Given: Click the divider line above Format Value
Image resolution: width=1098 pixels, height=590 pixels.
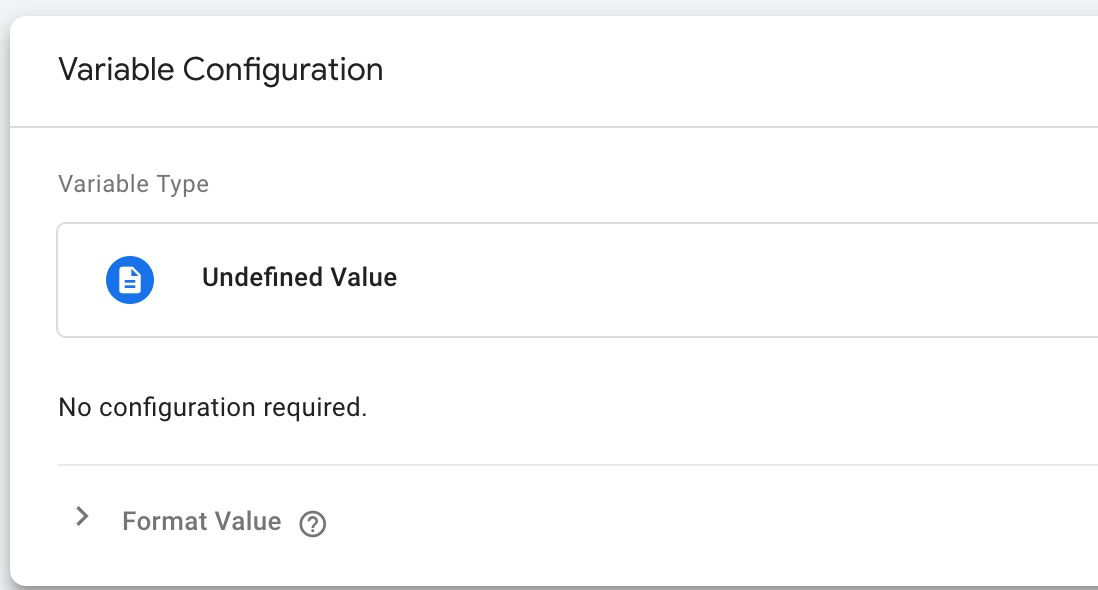Looking at the screenshot, I should point(577,465).
